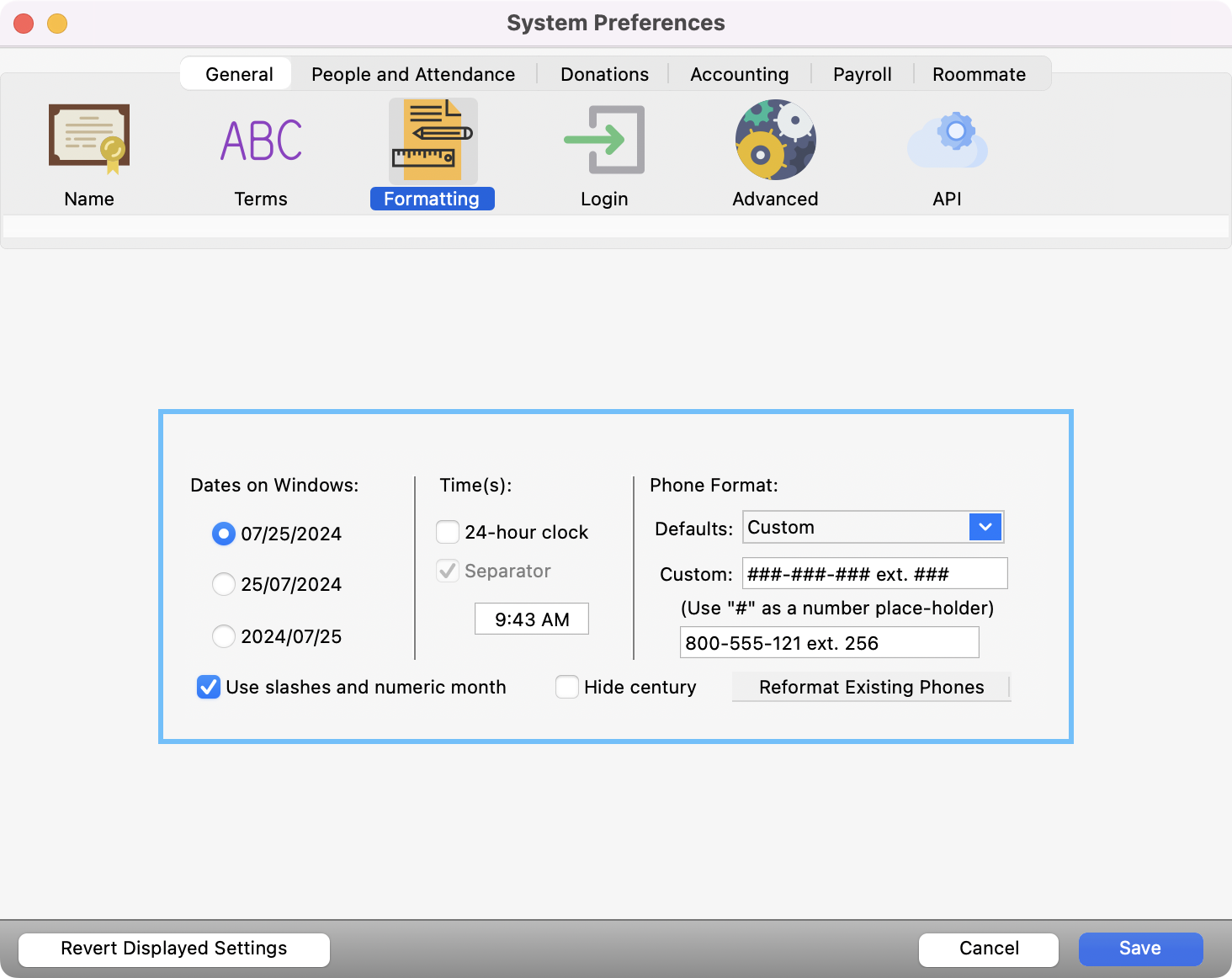Select the 2024/07/25 date format
The width and height of the screenshot is (1232, 978).
click(x=224, y=636)
